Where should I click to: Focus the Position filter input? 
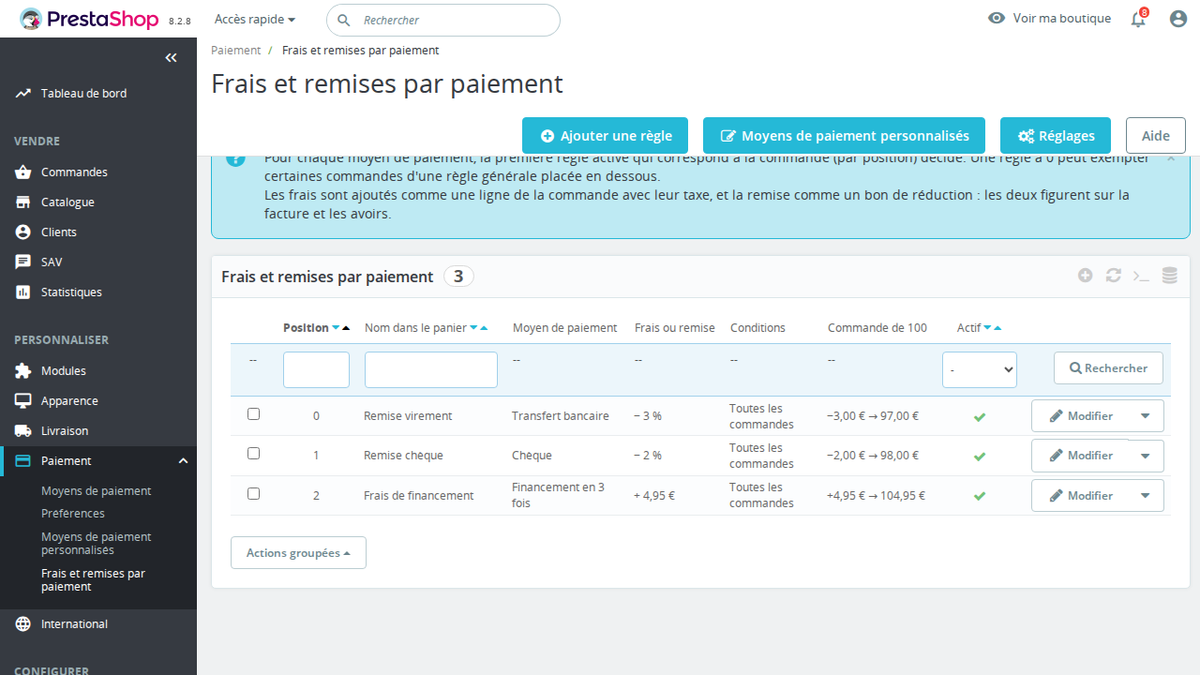(316, 370)
